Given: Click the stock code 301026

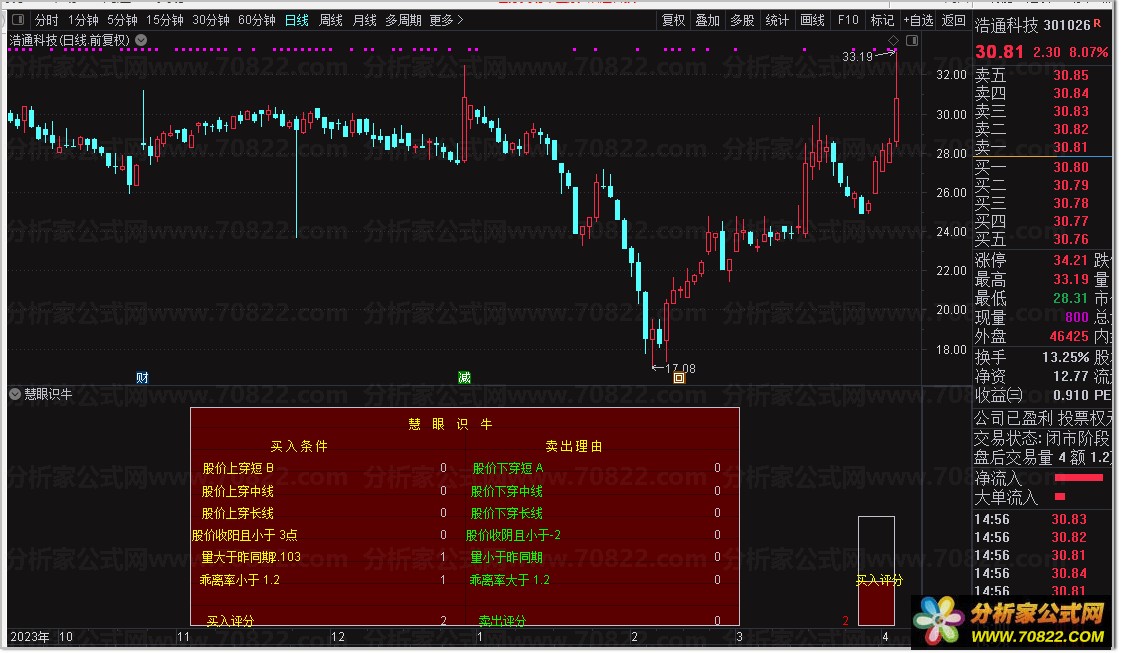Looking at the screenshot, I should point(1067,26).
